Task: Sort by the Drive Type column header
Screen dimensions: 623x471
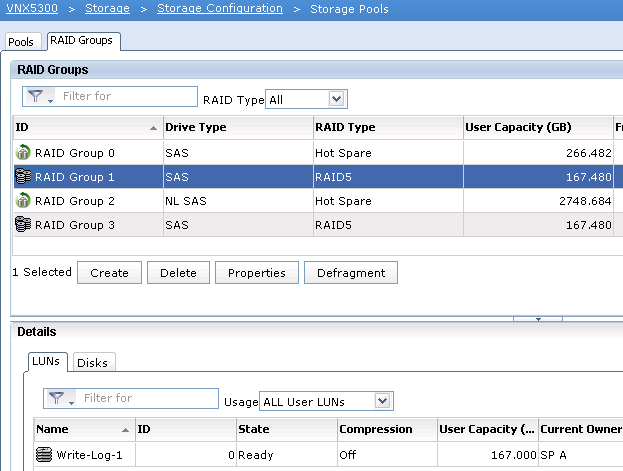Action: [238, 128]
